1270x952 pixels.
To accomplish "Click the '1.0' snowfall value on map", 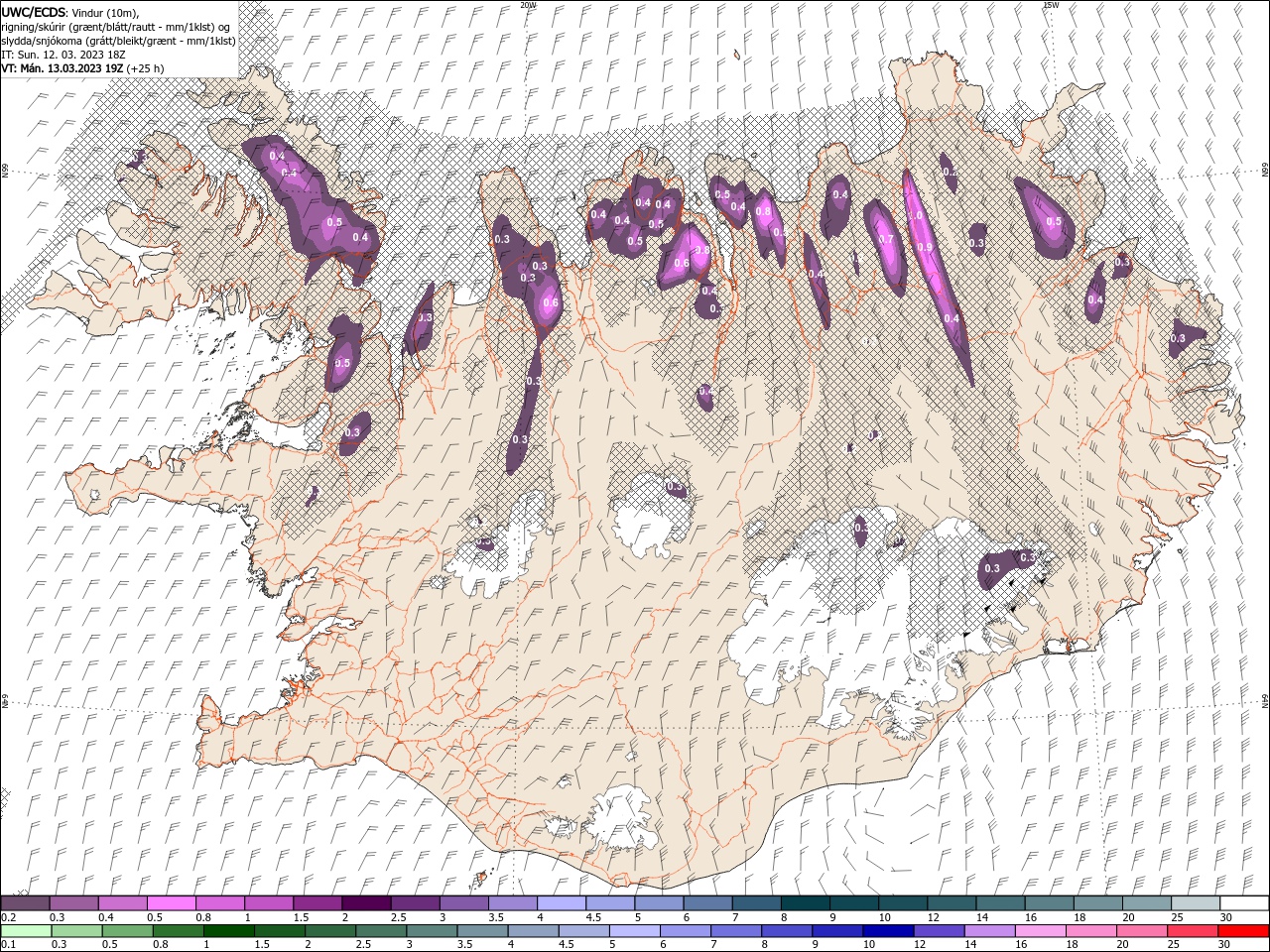I will (x=916, y=215).
